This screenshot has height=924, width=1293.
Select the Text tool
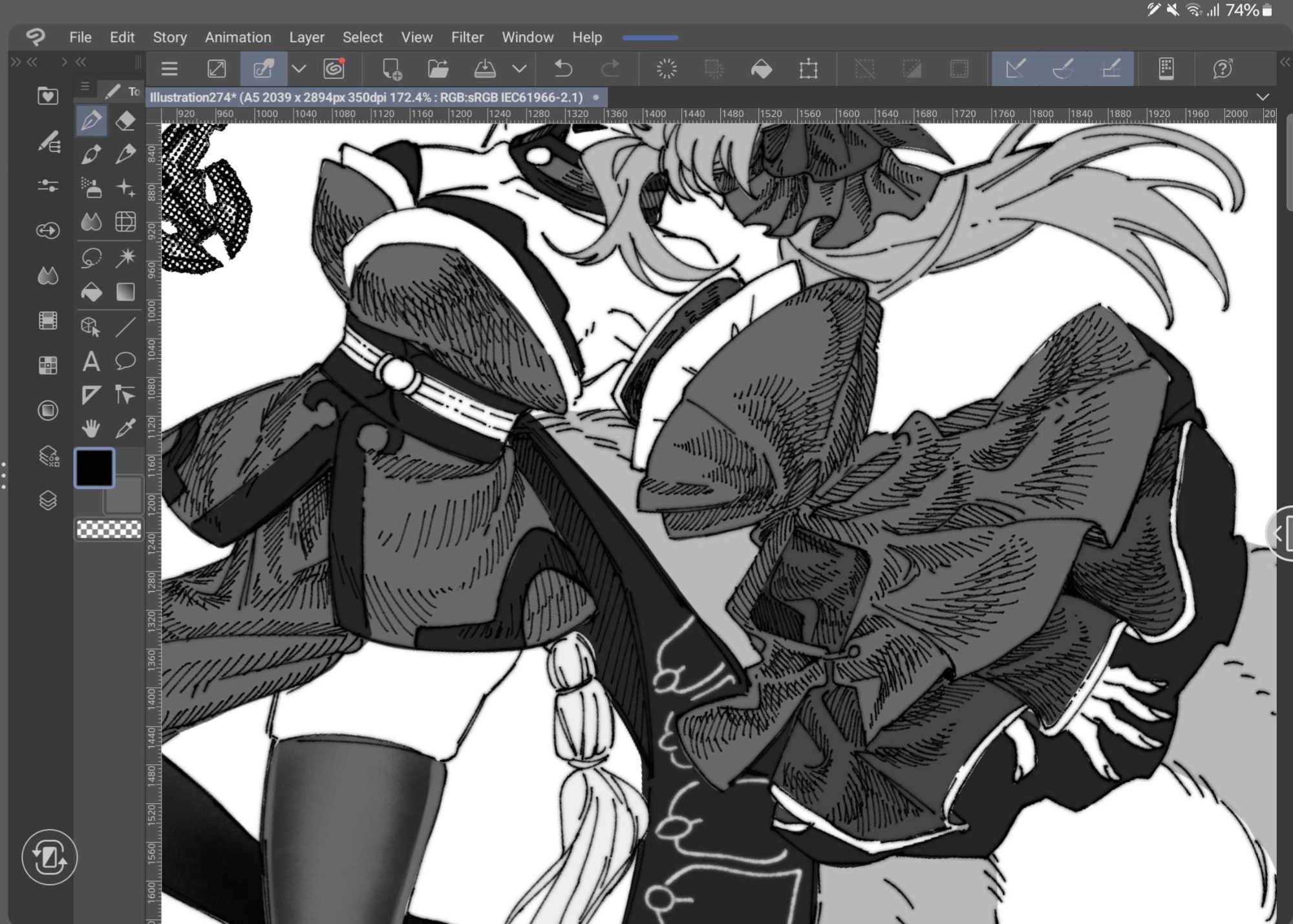point(91,361)
